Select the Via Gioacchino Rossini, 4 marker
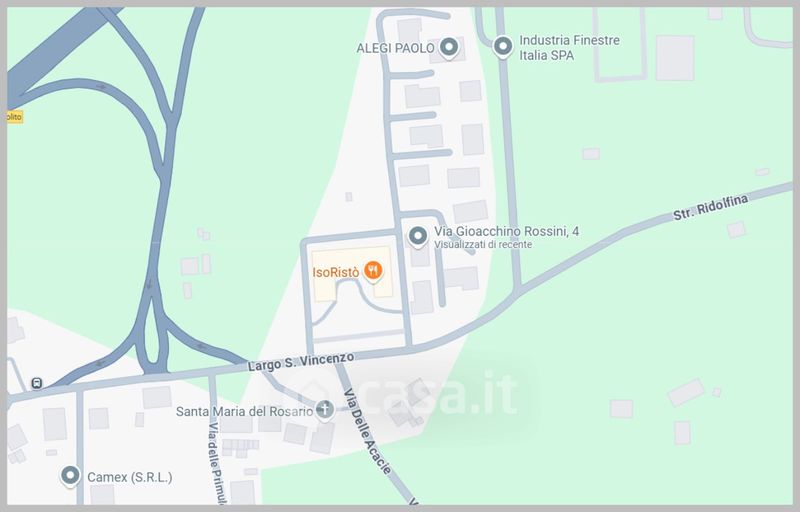Viewport: 800px width, 512px height. point(418,237)
